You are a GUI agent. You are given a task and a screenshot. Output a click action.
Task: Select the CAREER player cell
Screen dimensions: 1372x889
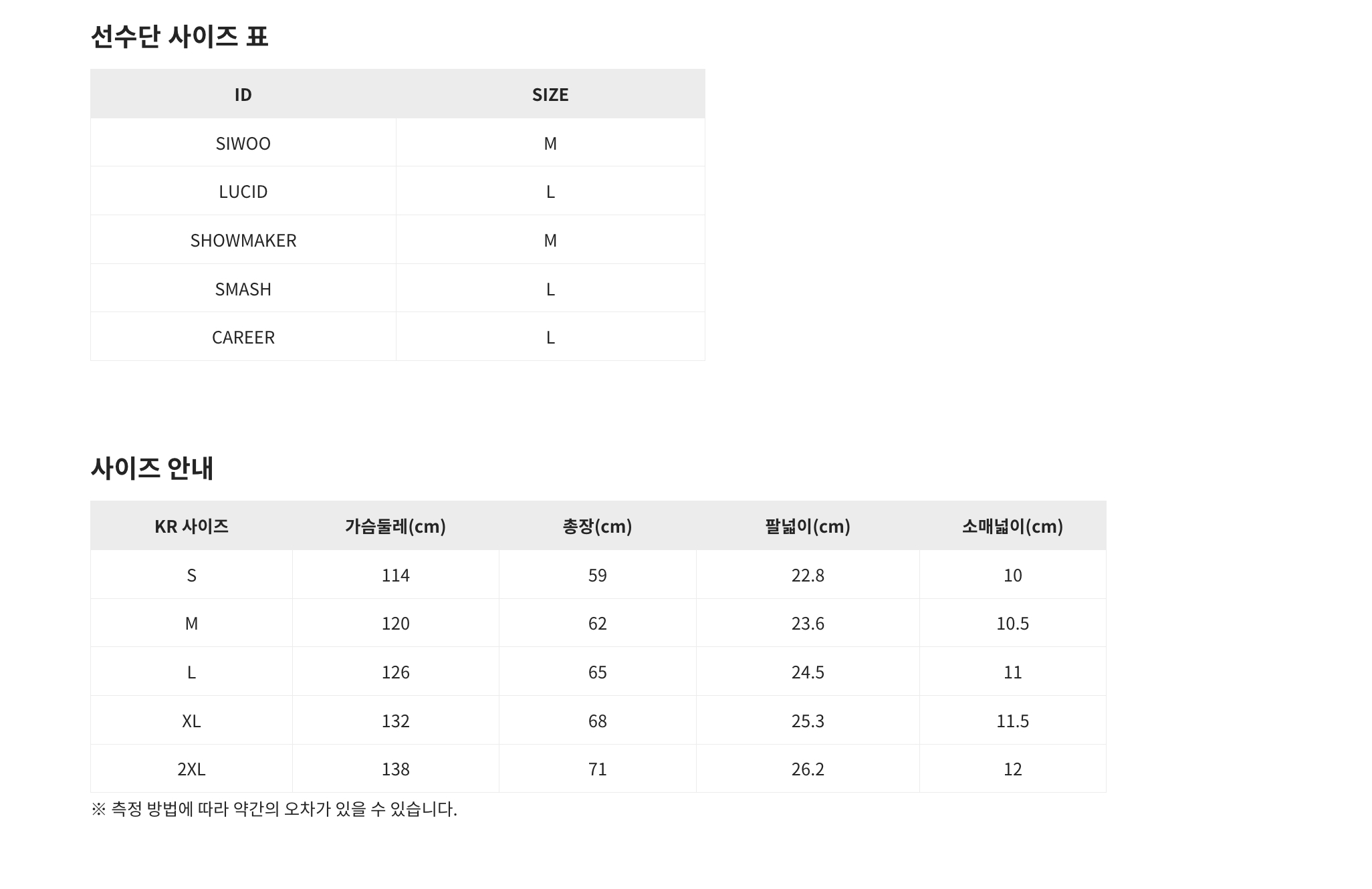[243, 337]
